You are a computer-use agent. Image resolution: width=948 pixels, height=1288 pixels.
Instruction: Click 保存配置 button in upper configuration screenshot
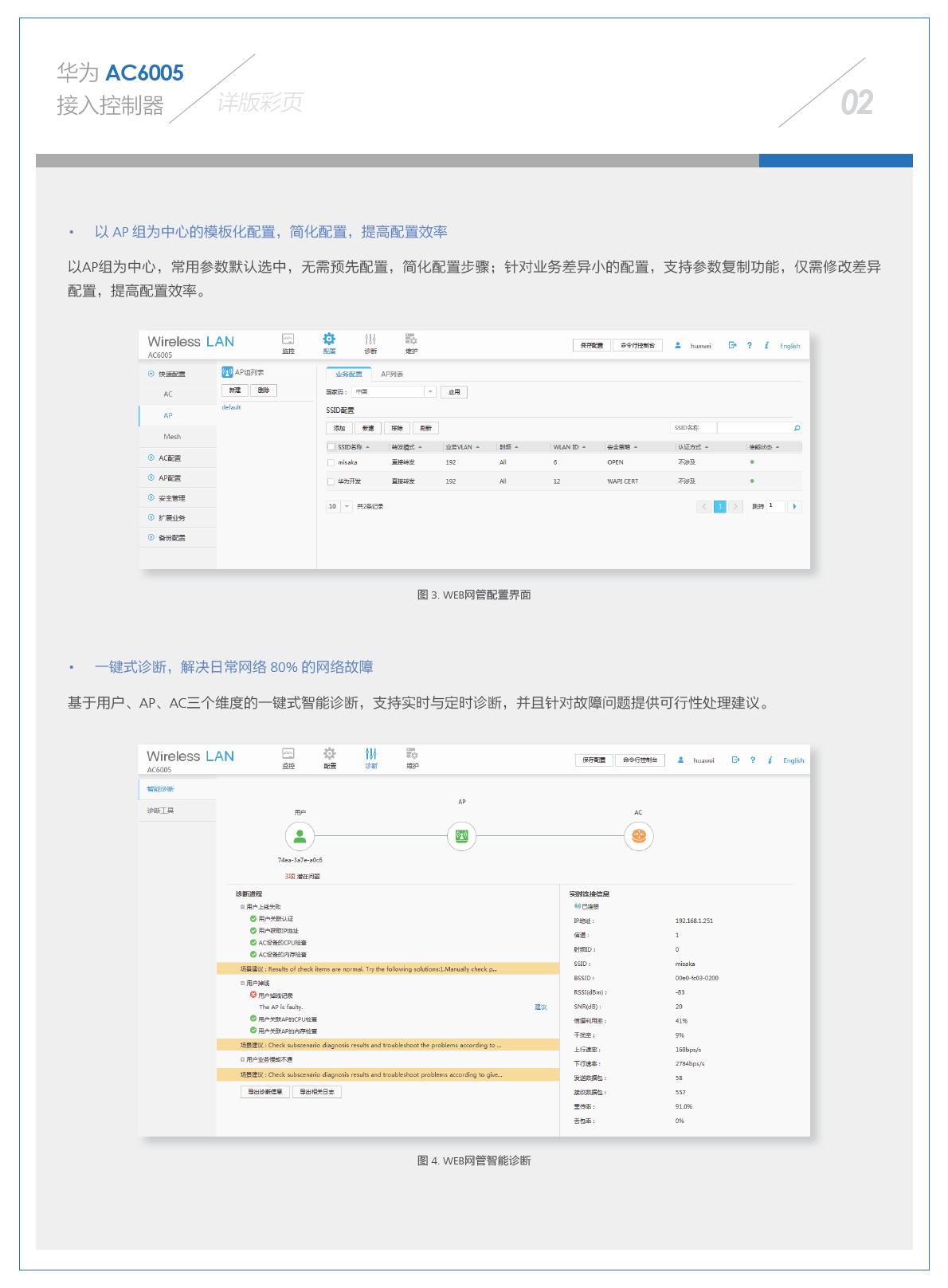(x=591, y=345)
